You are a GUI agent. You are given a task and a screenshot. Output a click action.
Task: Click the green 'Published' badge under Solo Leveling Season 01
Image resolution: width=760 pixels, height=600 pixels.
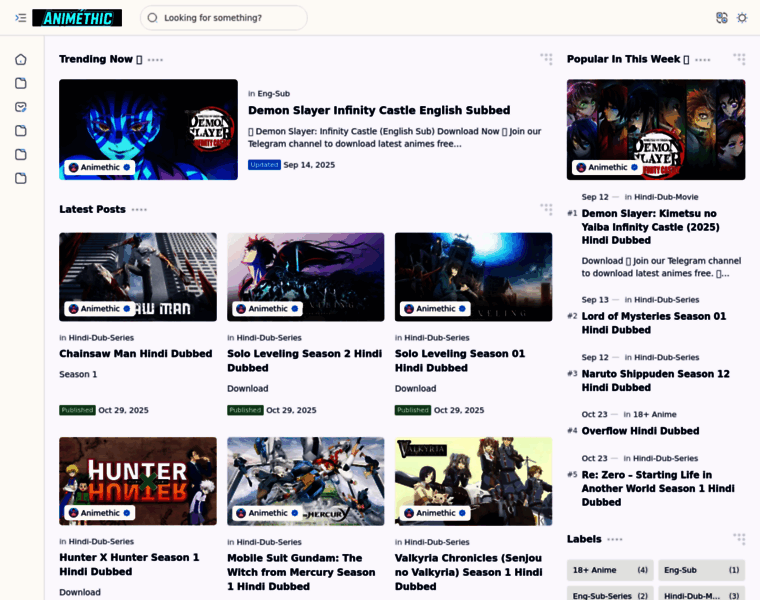(413, 410)
